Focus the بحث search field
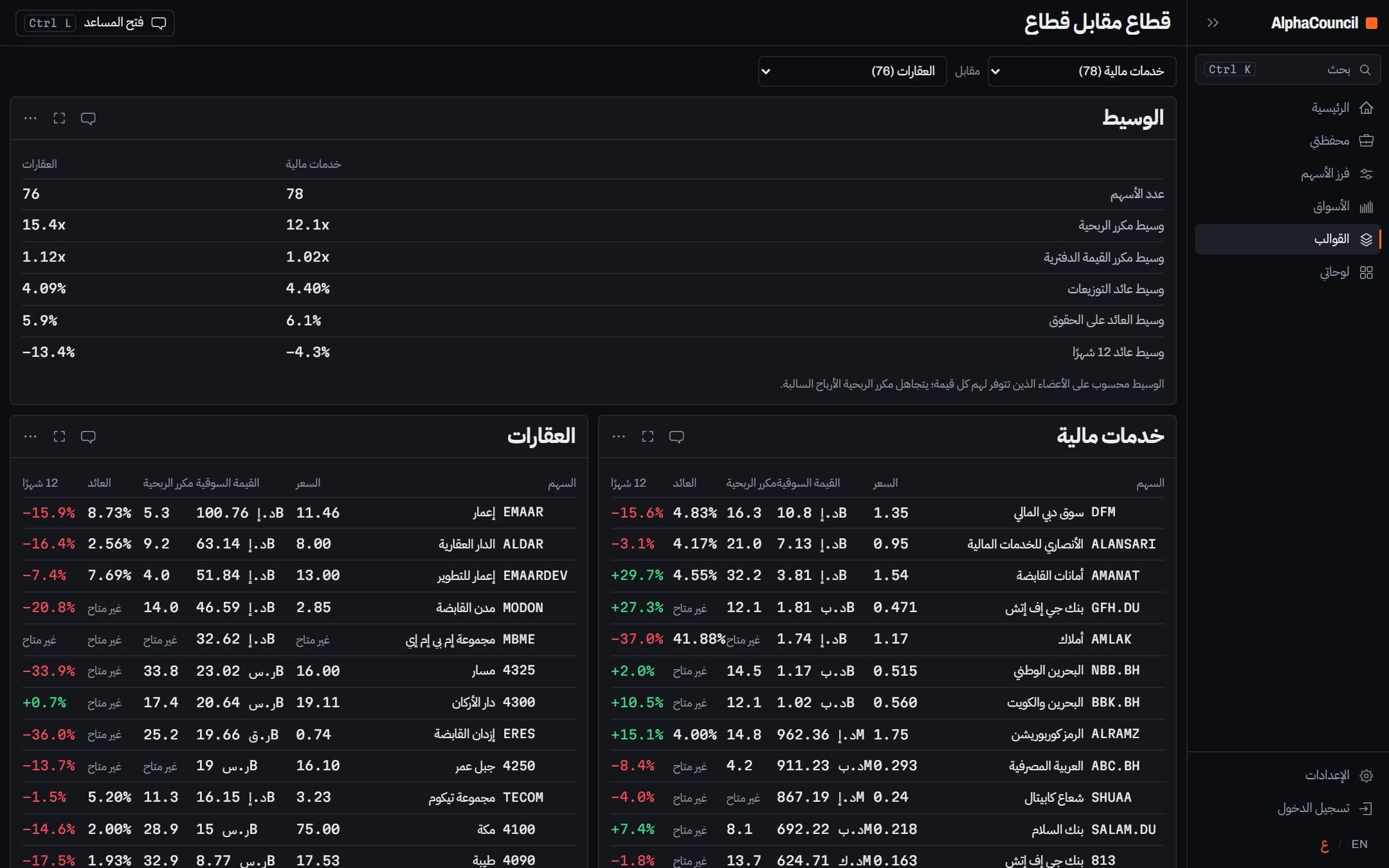 point(1287,69)
